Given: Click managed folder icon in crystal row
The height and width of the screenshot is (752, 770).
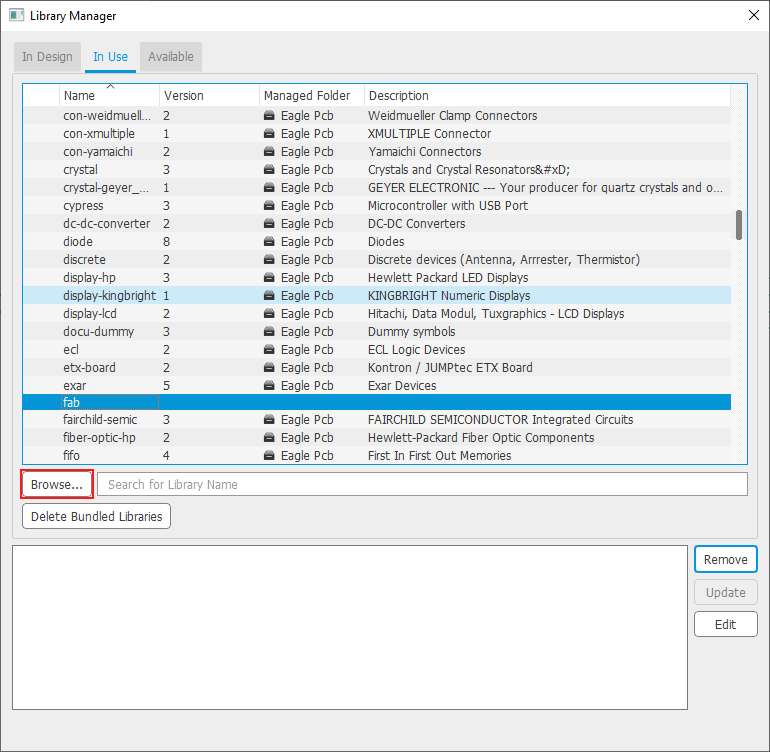Looking at the screenshot, I should [x=269, y=169].
